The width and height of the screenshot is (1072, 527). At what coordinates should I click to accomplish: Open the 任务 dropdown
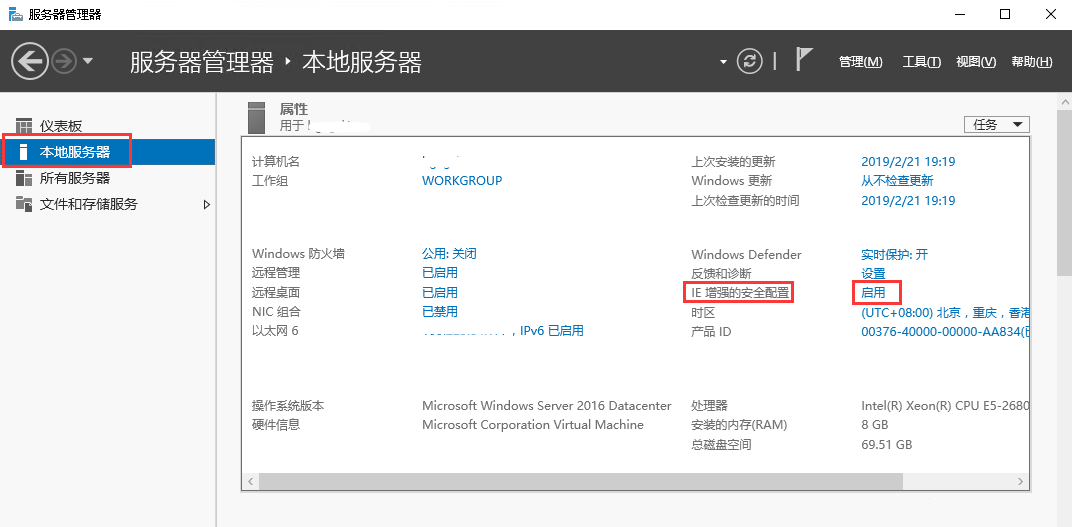996,124
